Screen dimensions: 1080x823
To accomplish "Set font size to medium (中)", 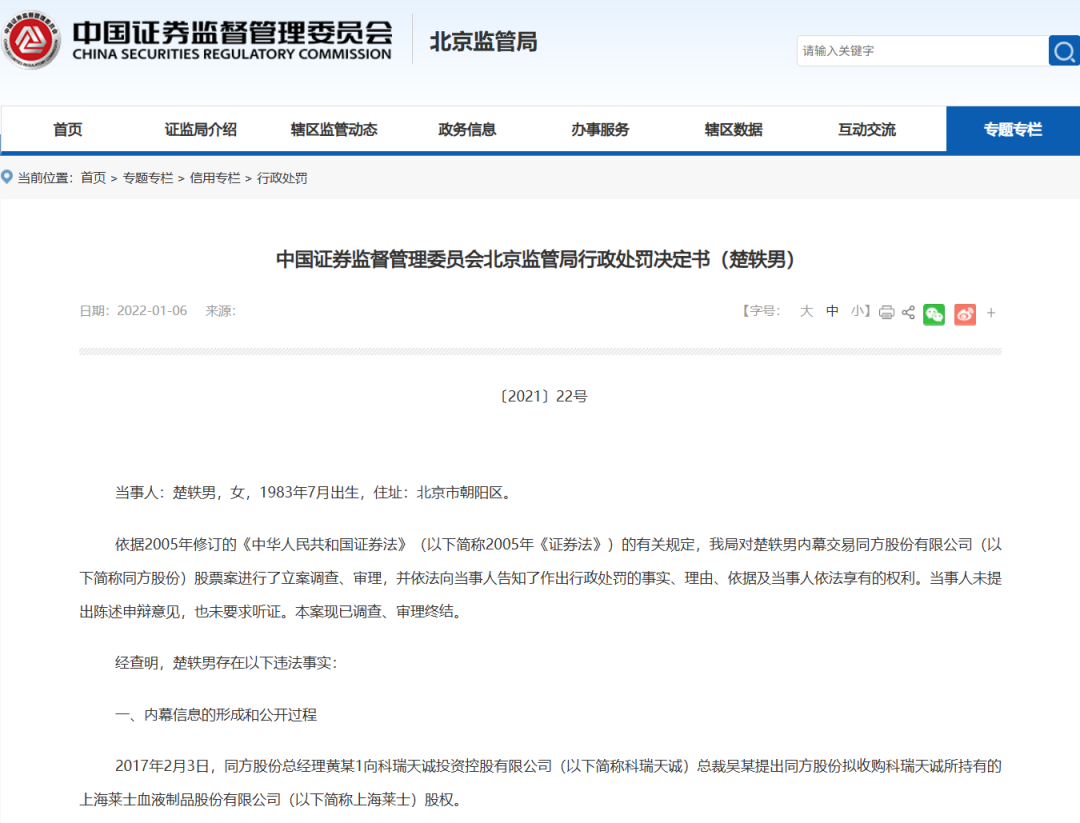I will tap(832, 311).
